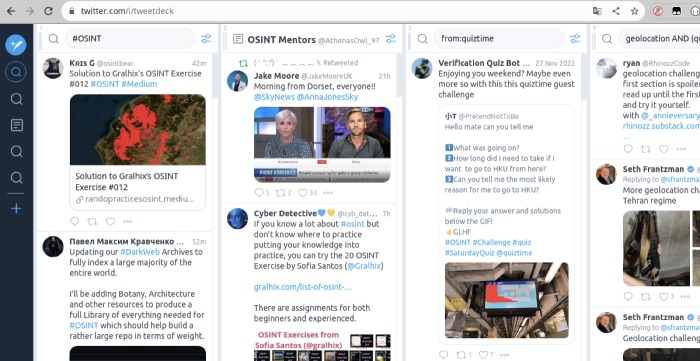Screen dimensions: 700x361
Task: Open the rhinozz.substack.com link
Action: tap(661, 126)
